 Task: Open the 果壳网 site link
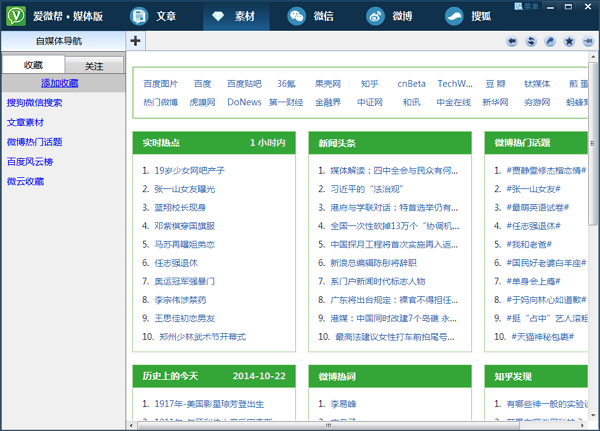pyautogui.click(x=328, y=83)
